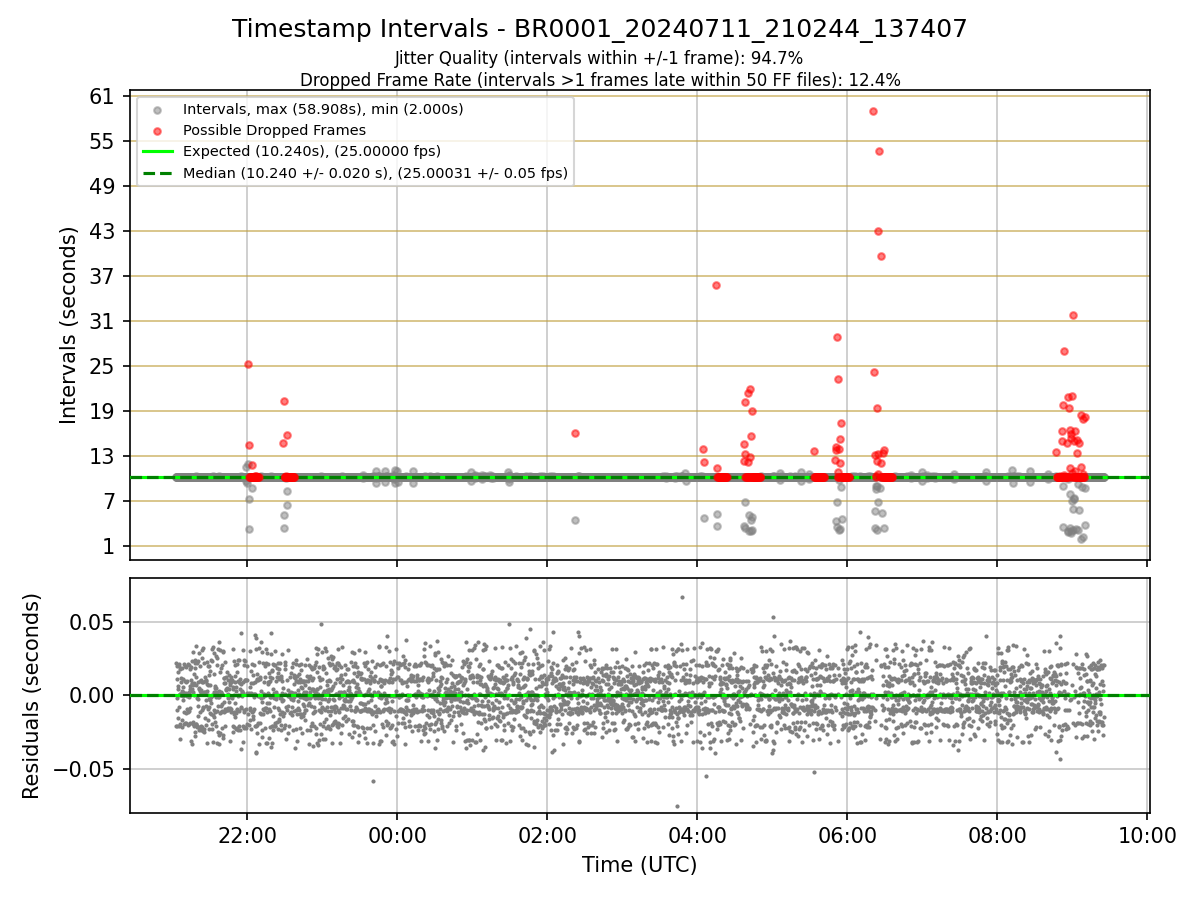Image resolution: width=1200 pixels, height=900 pixels.
Task: Click the red point near 25 seconds at 22:00
Action: pyautogui.click(x=248, y=364)
